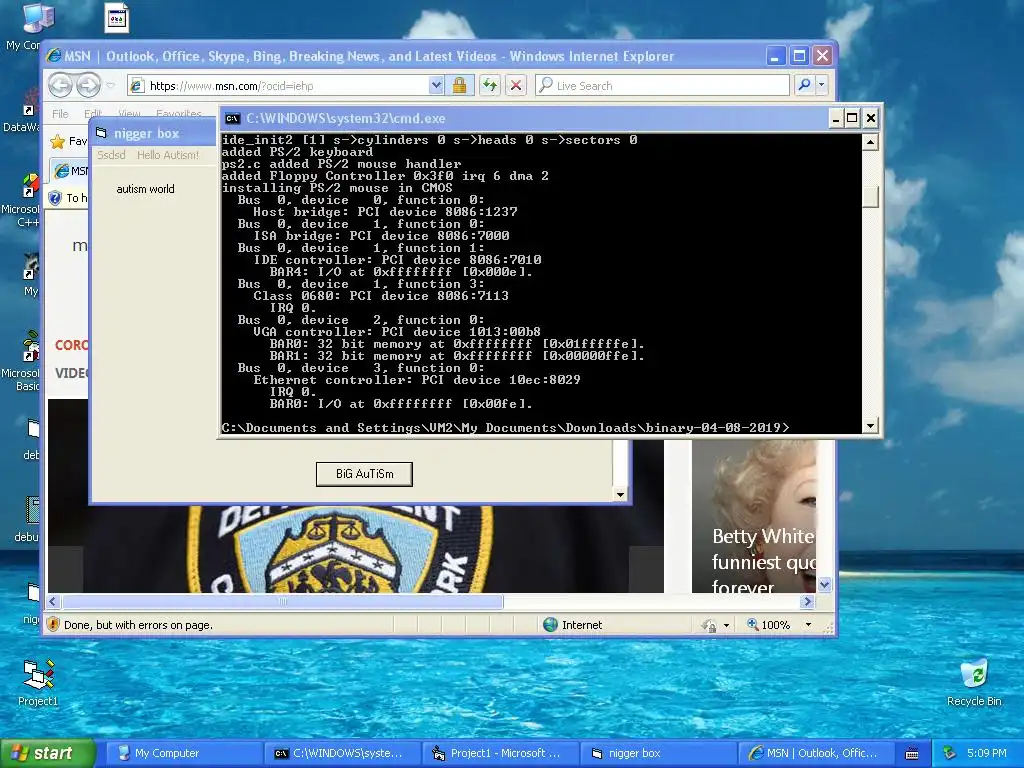Open the File menu in Internet Explorer

coord(60,114)
